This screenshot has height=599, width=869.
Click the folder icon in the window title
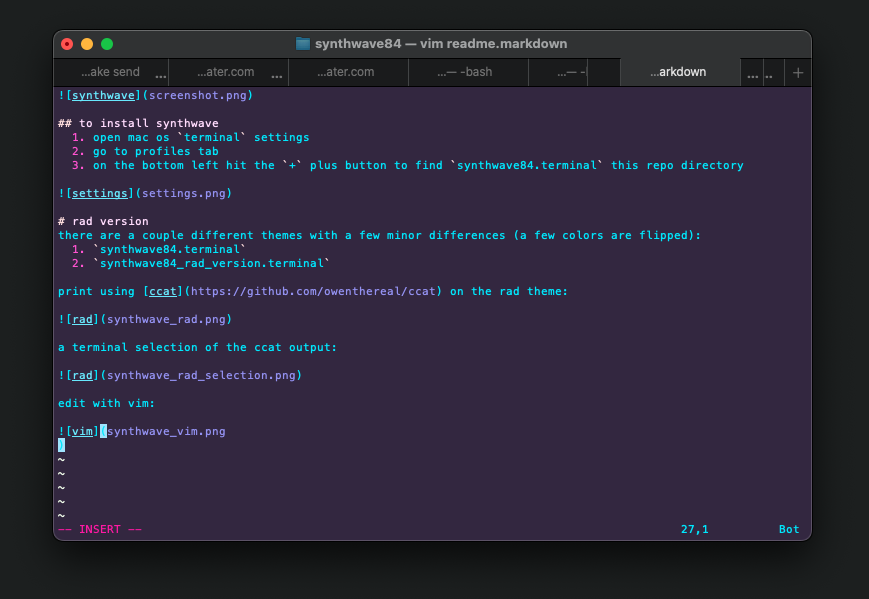(x=303, y=44)
